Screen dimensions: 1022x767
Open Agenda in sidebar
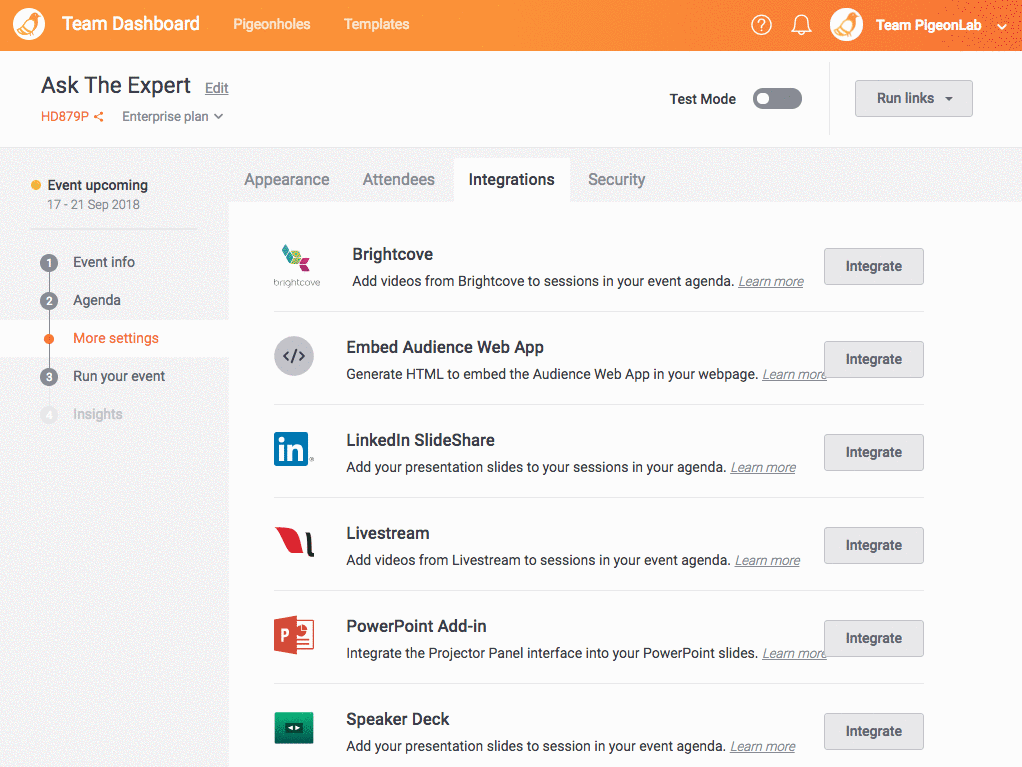coord(97,300)
